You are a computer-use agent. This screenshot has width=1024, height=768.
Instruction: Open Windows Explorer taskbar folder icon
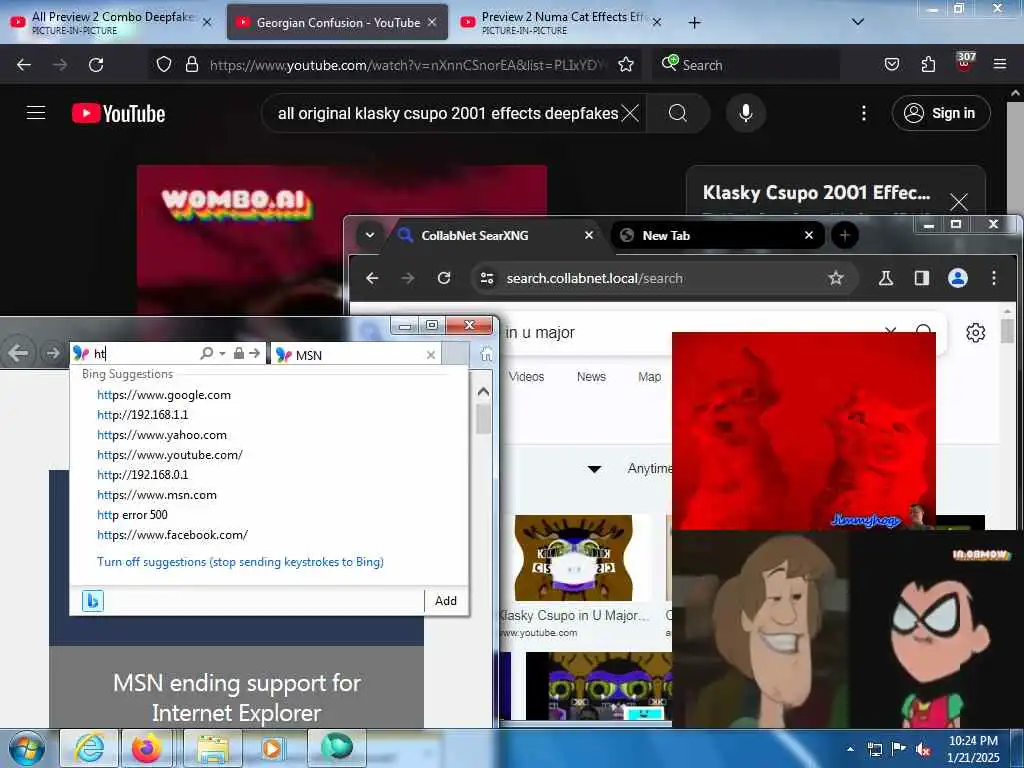(x=213, y=748)
